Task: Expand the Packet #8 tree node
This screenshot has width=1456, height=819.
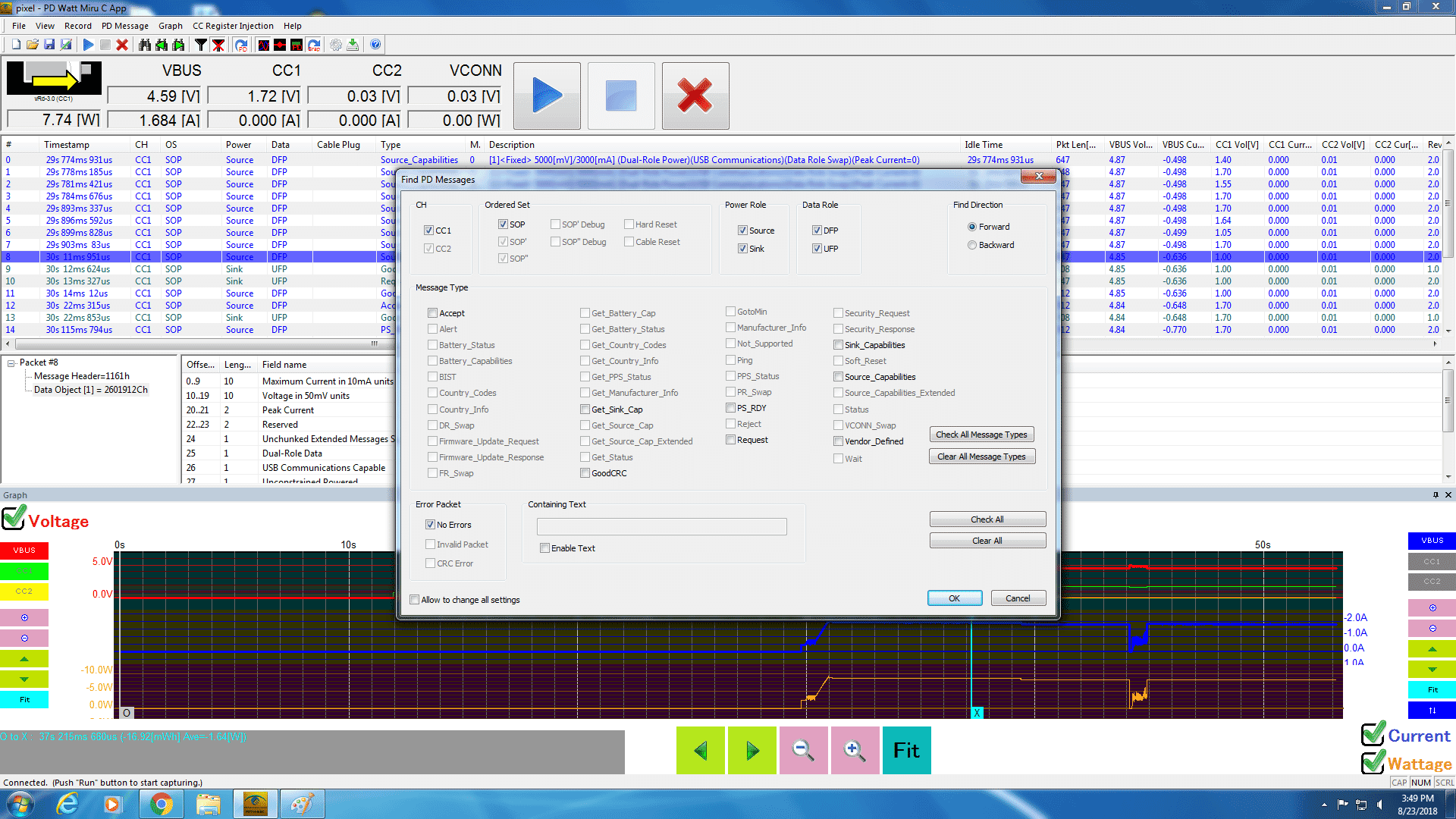Action: [11, 362]
